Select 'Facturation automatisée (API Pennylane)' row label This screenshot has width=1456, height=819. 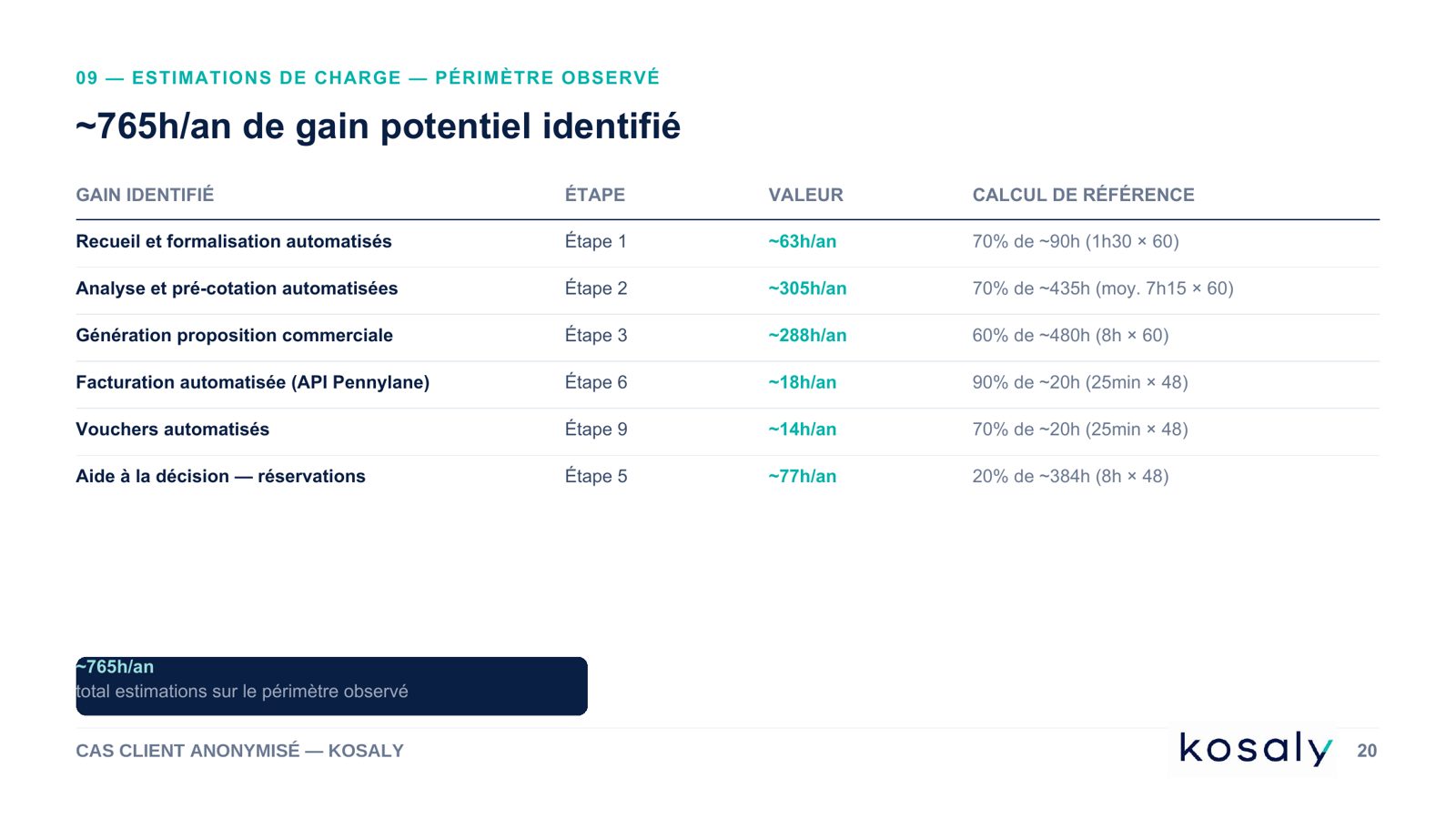pyautogui.click(x=252, y=382)
